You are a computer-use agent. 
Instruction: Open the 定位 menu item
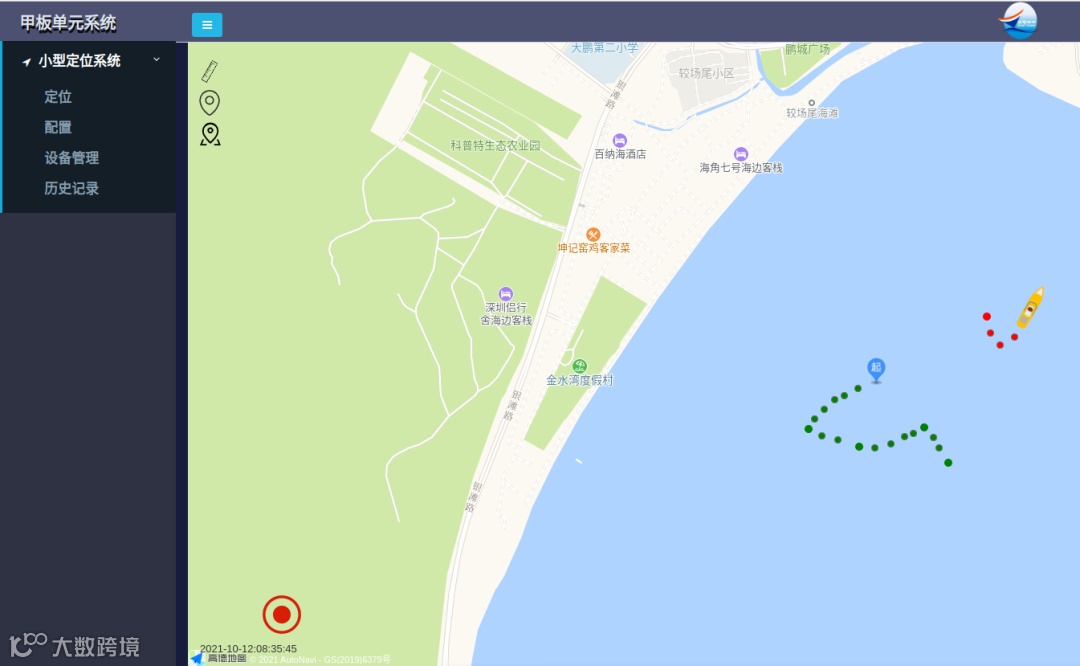pyautogui.click(x=58, y=96)
